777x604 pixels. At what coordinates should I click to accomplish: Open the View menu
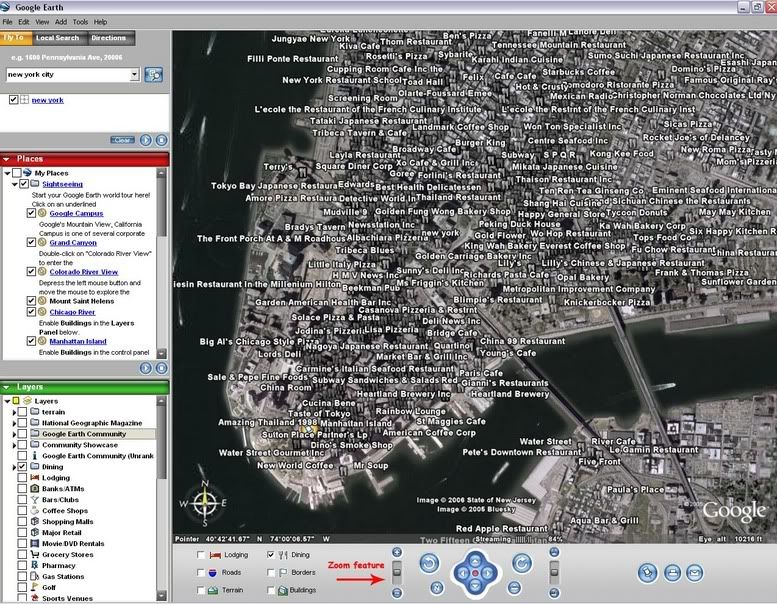(x=42, y=22)
